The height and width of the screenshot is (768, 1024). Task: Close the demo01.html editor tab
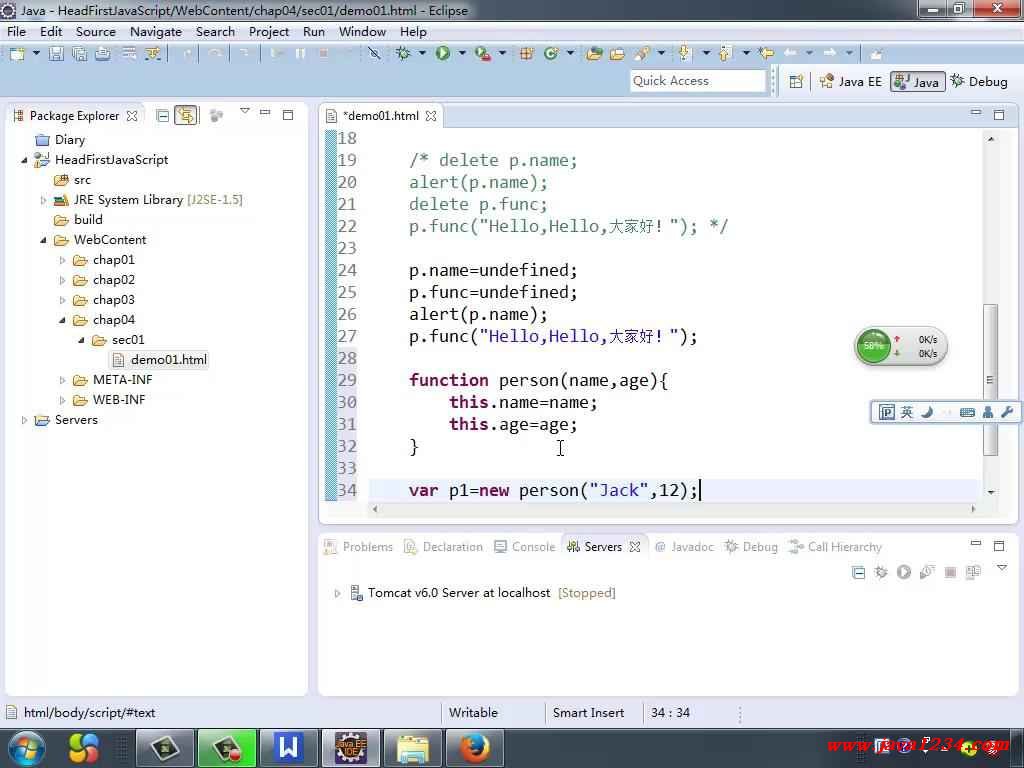[430, 116]
